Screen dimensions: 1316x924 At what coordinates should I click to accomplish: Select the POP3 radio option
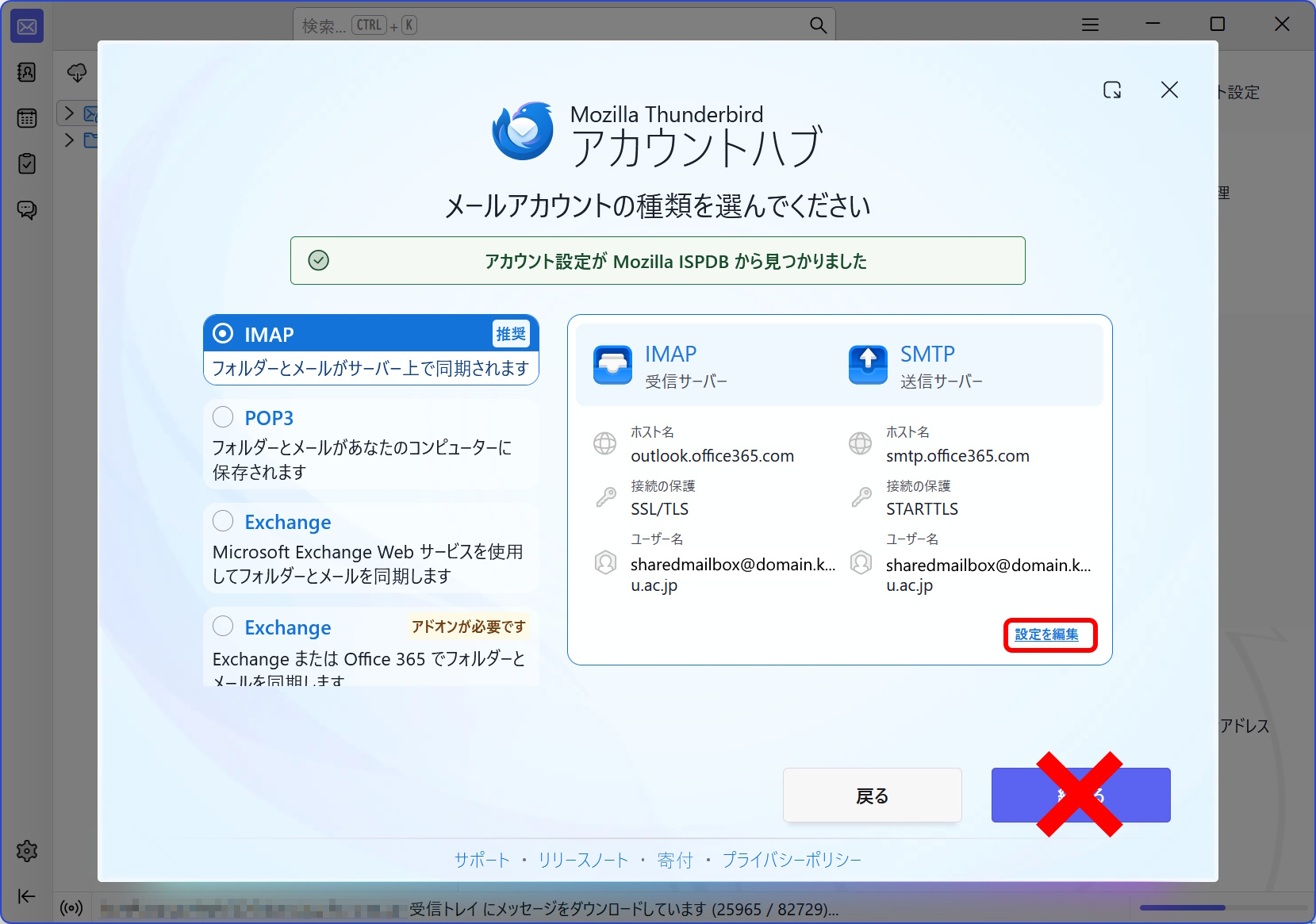(x=224, y=417)
